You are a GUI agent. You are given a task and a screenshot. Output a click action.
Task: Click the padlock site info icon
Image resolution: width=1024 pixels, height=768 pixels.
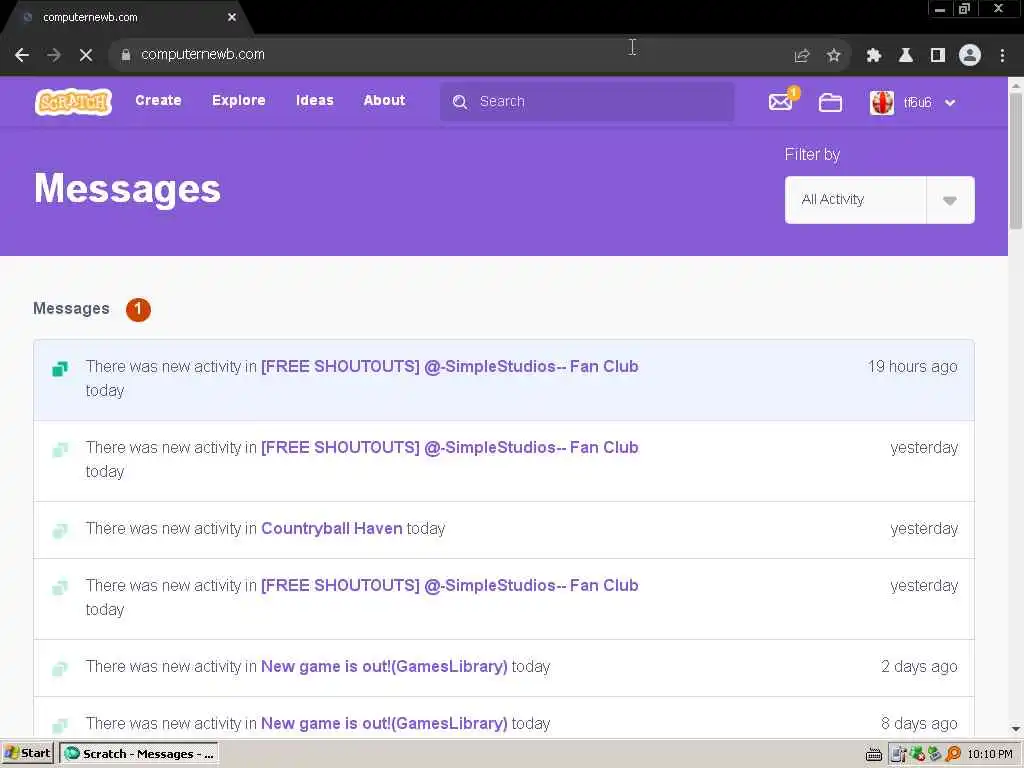point(126,55)
